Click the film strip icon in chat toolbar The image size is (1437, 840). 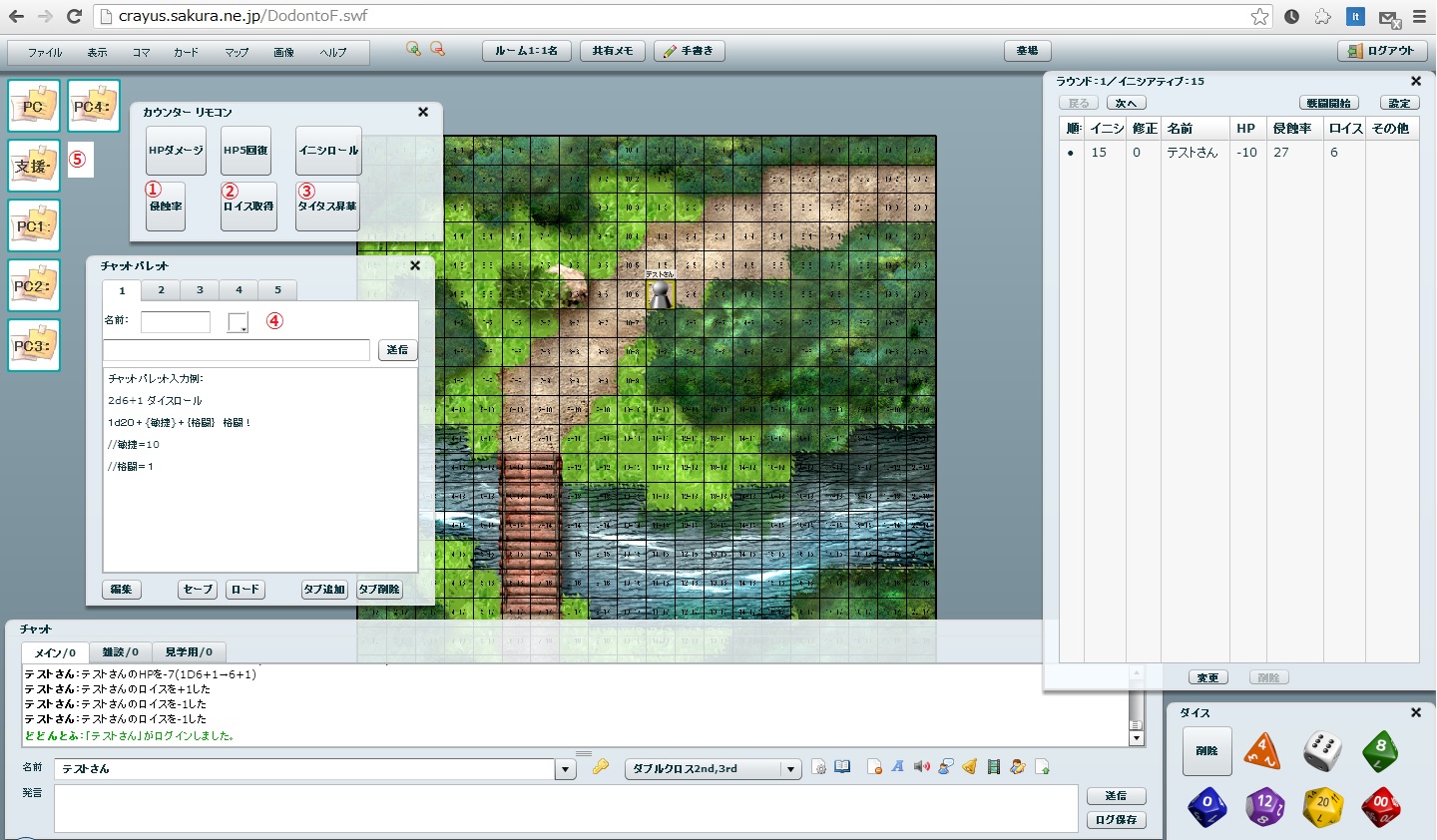click(993, 767)
